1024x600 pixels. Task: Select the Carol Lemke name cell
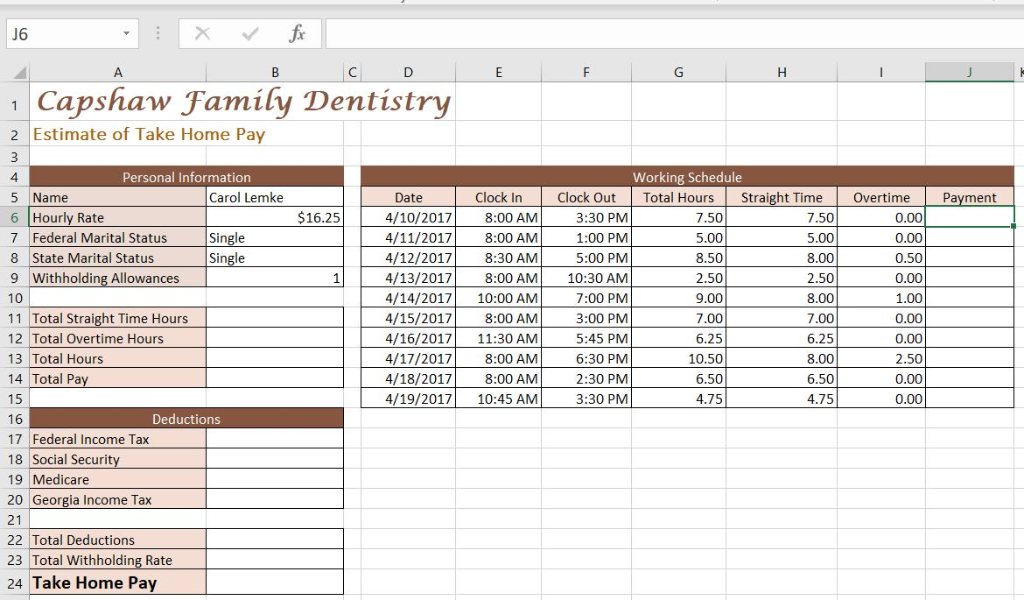[275, 197]
